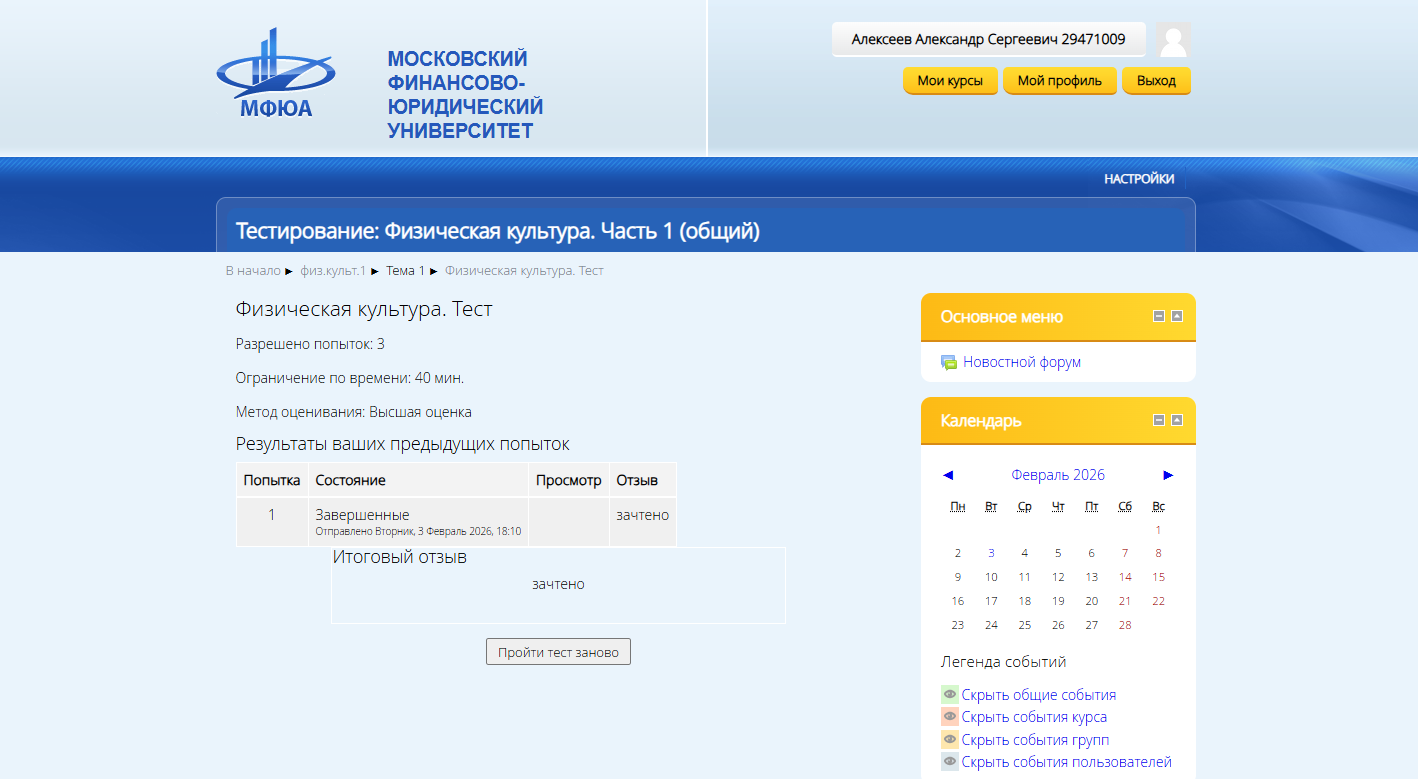Click физ.культ.1 in the breadcrumb
1418x779 pixels.
point(333,271)
